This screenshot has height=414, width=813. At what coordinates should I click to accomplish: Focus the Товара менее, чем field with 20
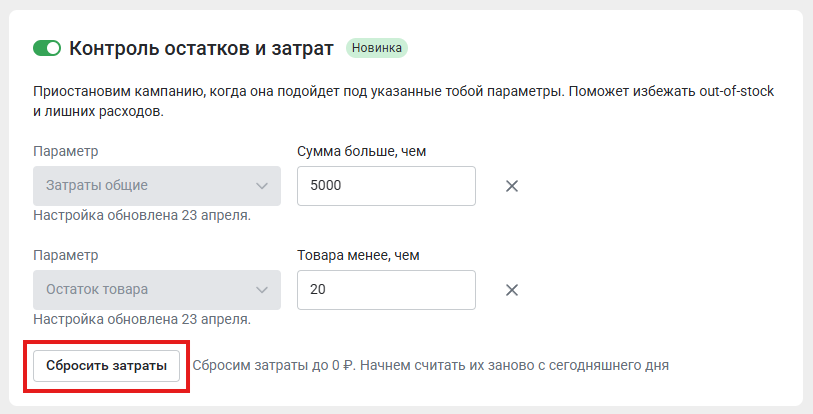point(386,289)
